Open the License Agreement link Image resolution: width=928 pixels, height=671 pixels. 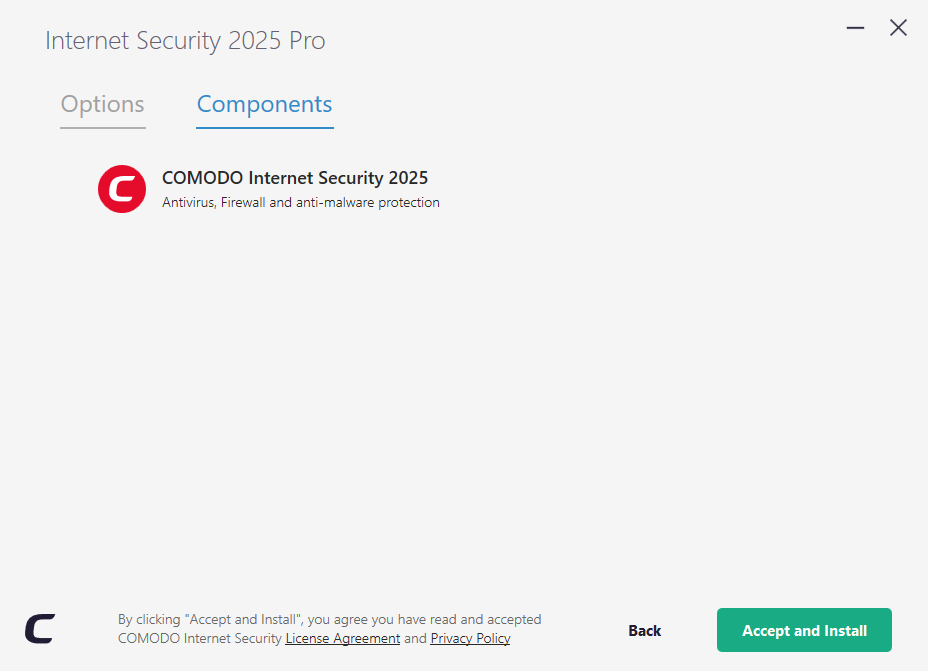[x=342, y=638]
